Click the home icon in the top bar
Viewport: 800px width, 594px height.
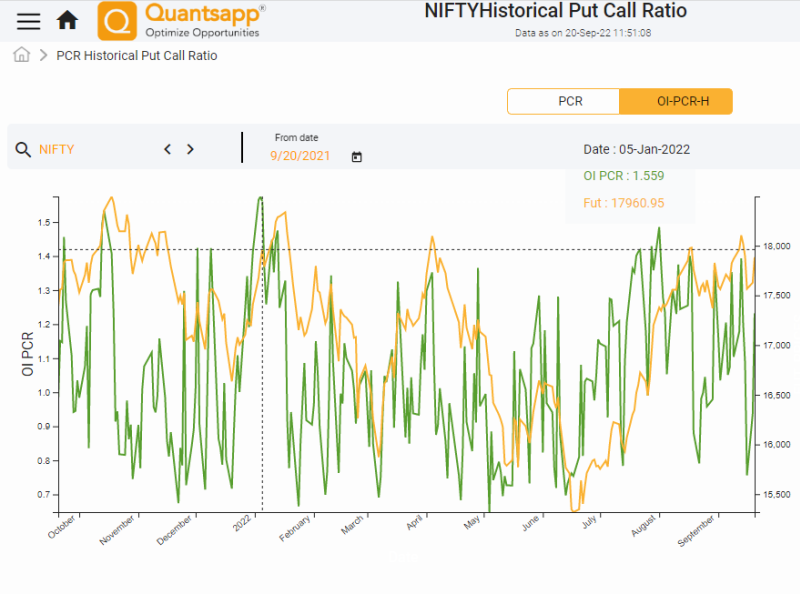click(66, 19)
